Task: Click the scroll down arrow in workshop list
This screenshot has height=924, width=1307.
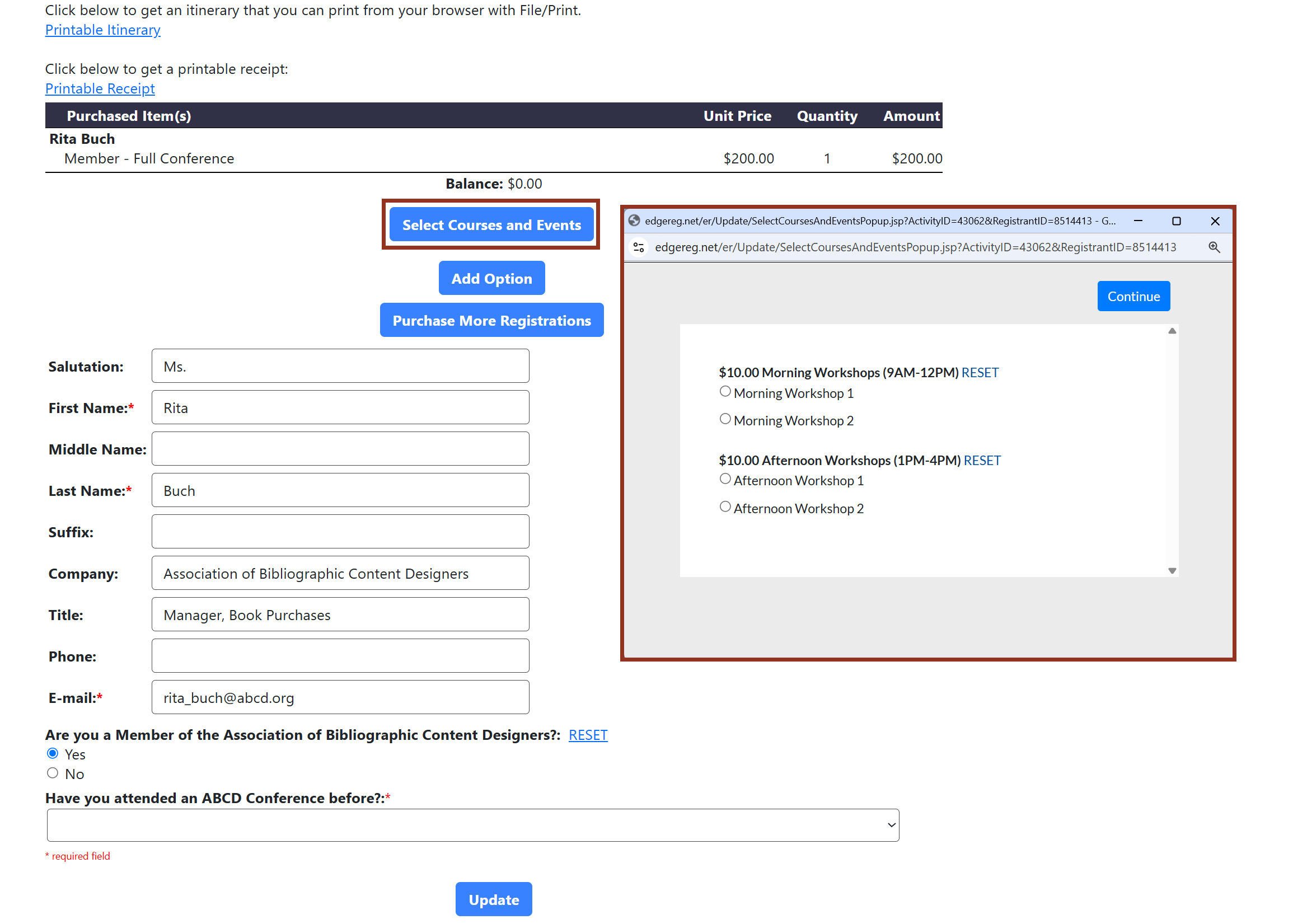Action: [1172, 570]
